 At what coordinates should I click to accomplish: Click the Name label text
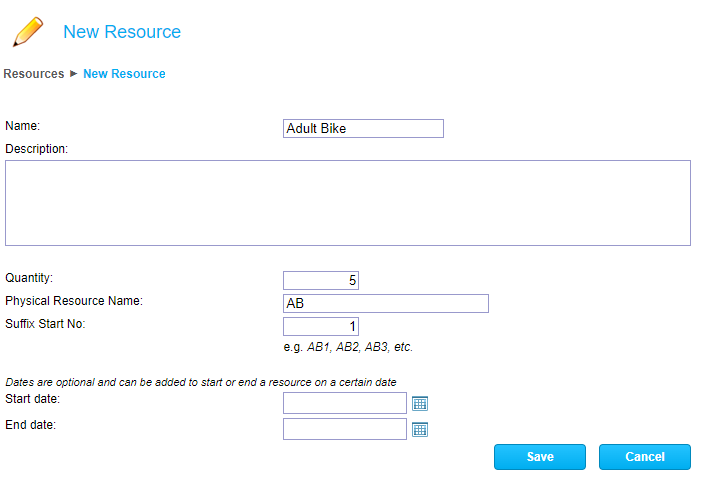coord(22,126)
